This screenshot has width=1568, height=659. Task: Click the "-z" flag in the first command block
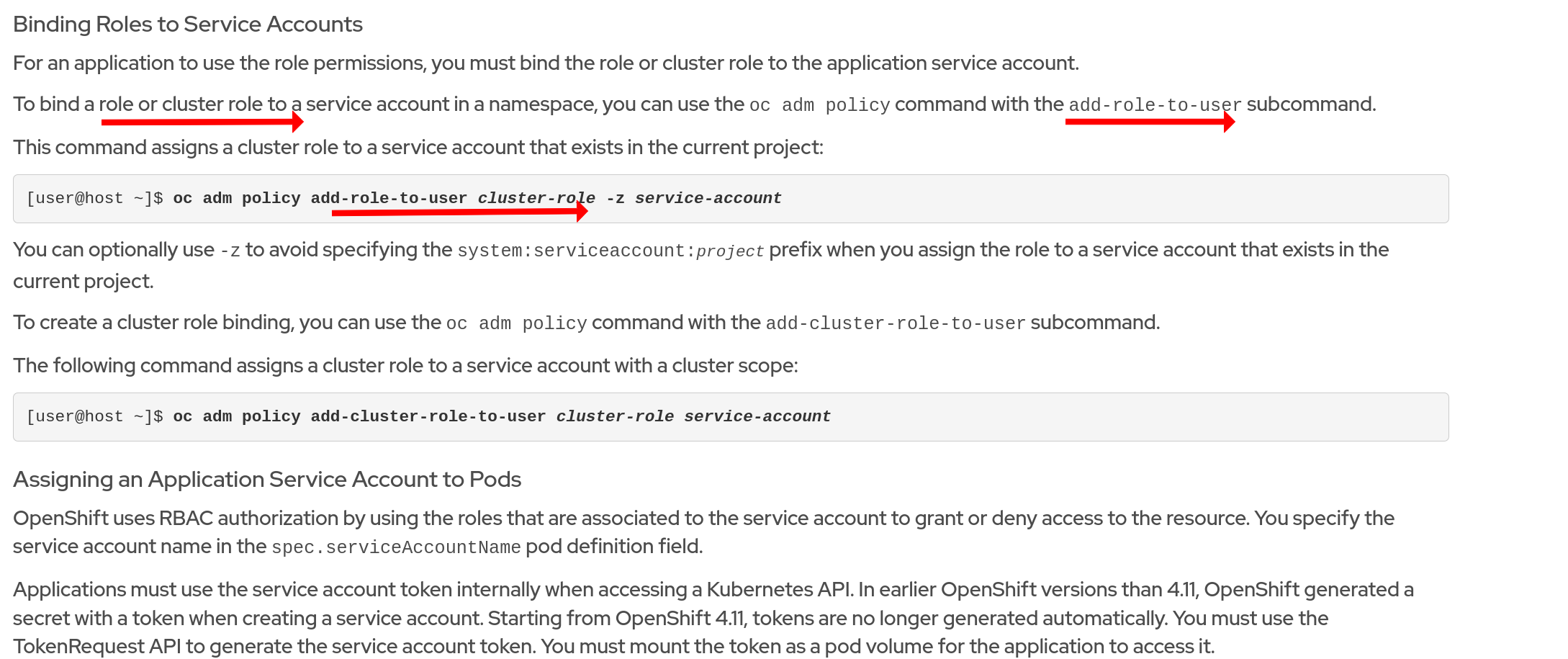(x=615, y=198)
